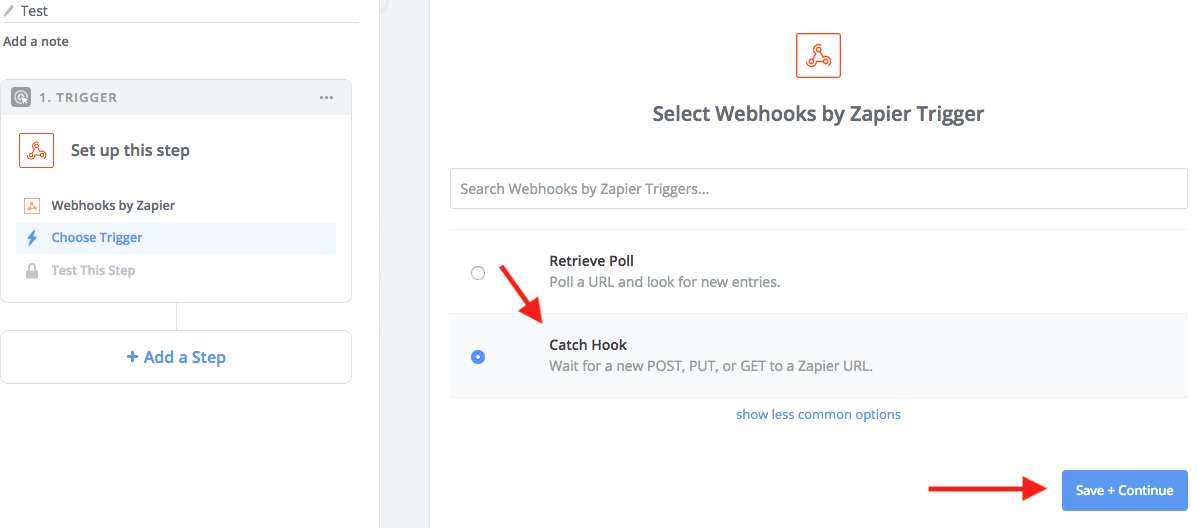
Task: Click the Save + Continue button
Action: [x=1124, y=490]
